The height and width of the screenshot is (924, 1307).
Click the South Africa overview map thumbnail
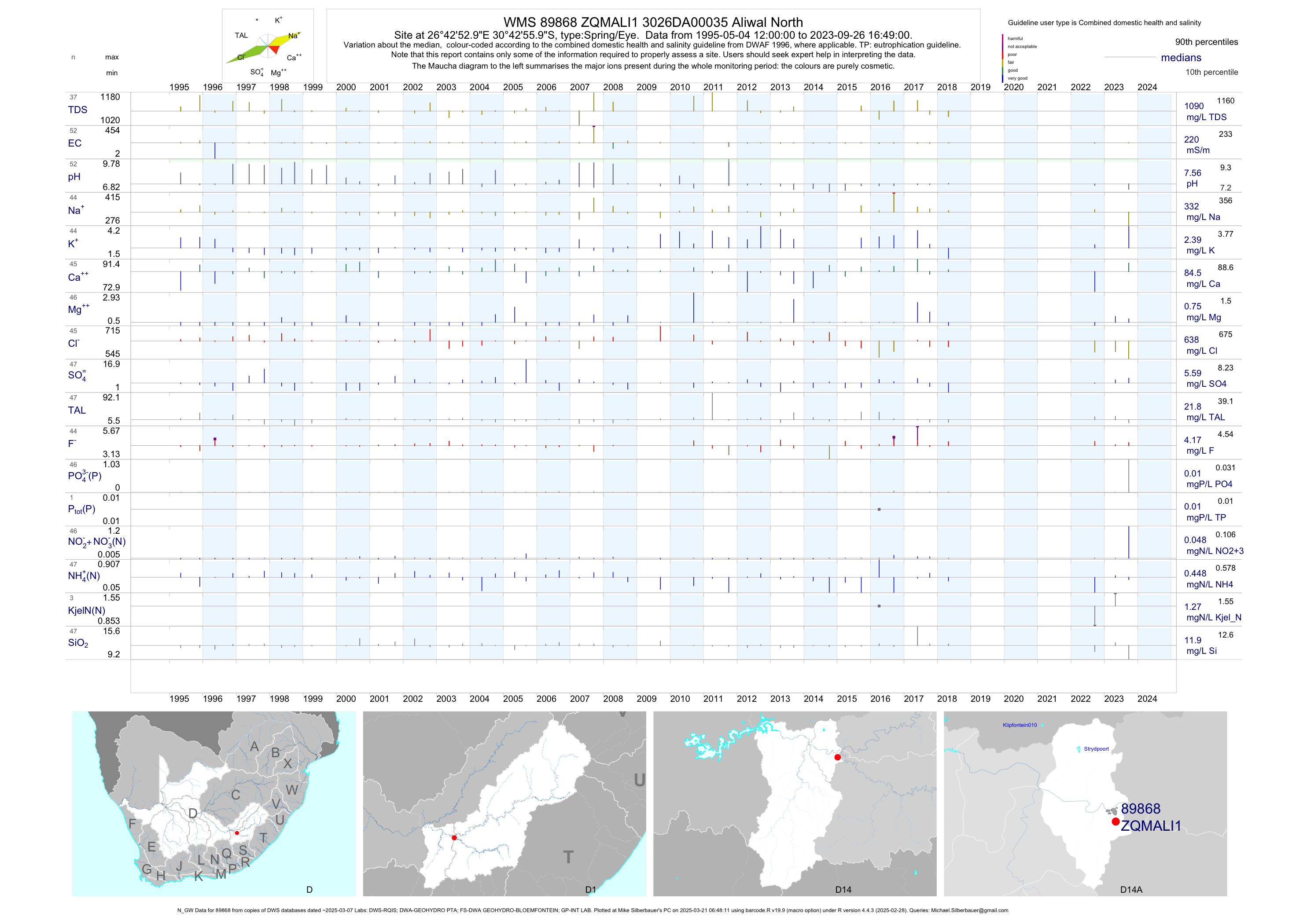coord(214,803)
